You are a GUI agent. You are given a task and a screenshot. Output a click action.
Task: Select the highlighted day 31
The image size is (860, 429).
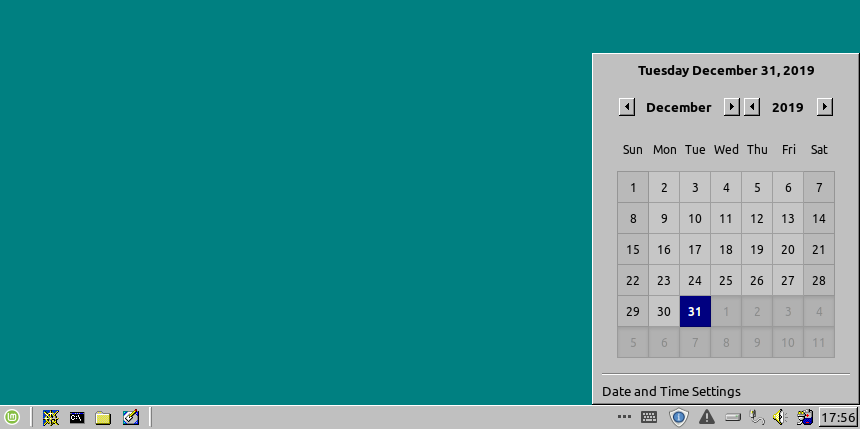(695, 311)
